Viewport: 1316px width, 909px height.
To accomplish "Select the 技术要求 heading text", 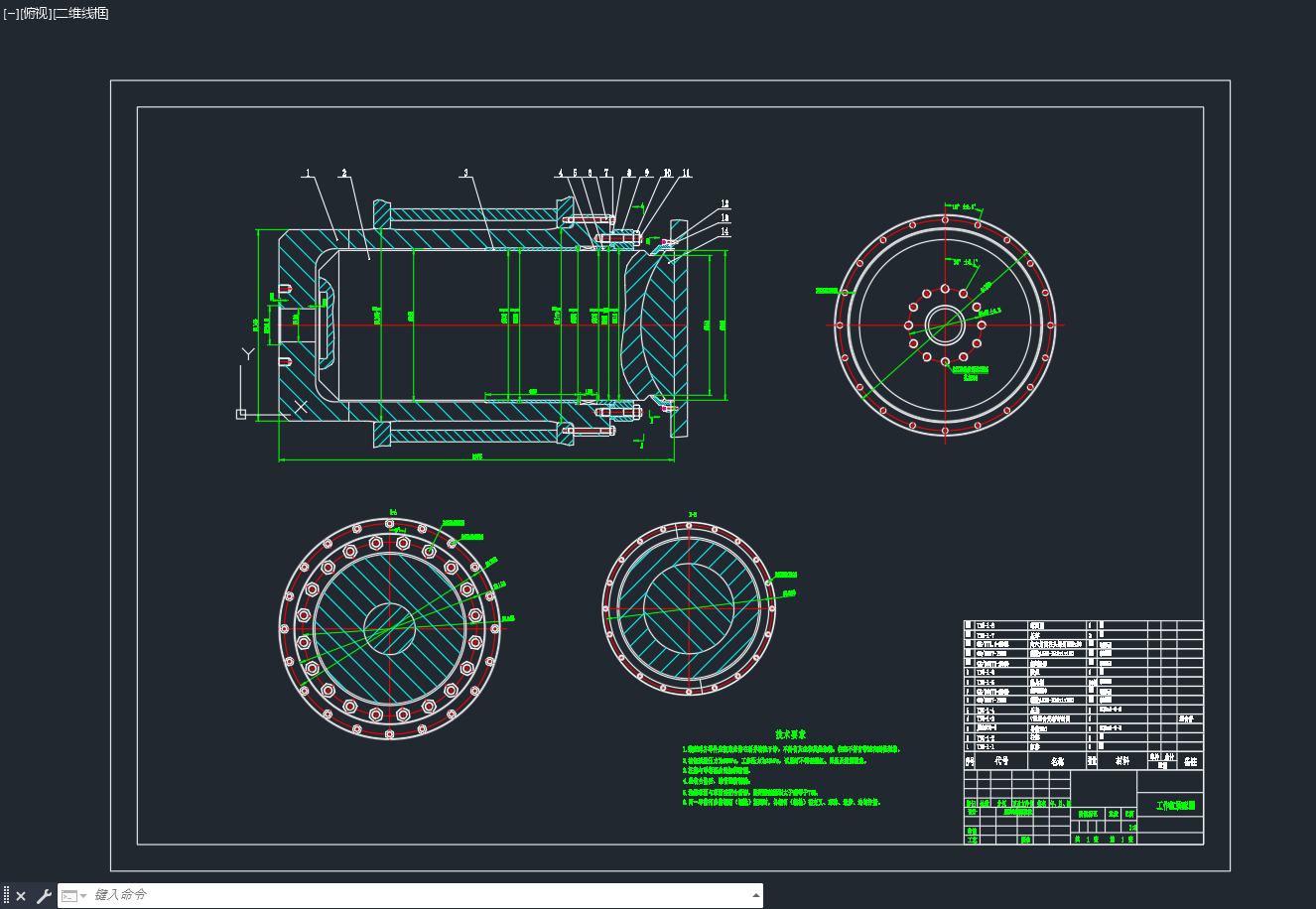I will (x=791, y=733).
